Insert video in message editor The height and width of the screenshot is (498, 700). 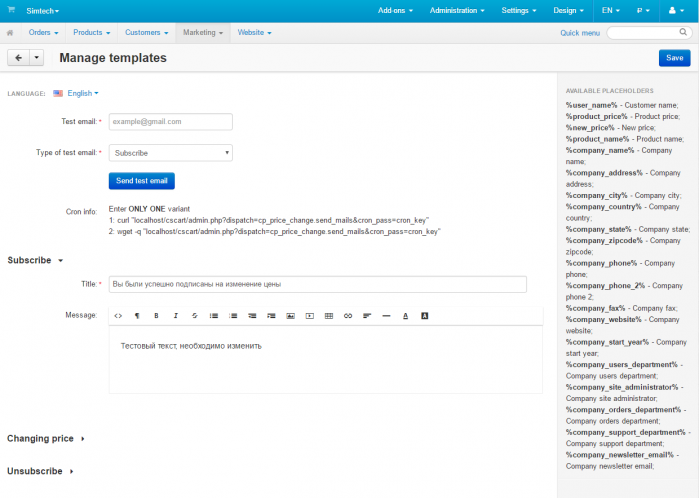pos(310,316)
